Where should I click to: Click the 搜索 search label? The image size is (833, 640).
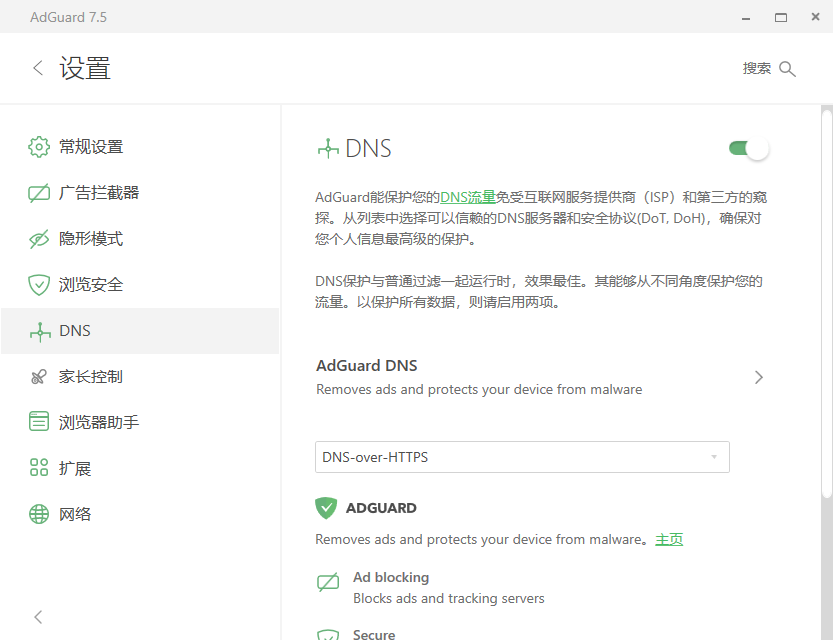pos(756,69)
